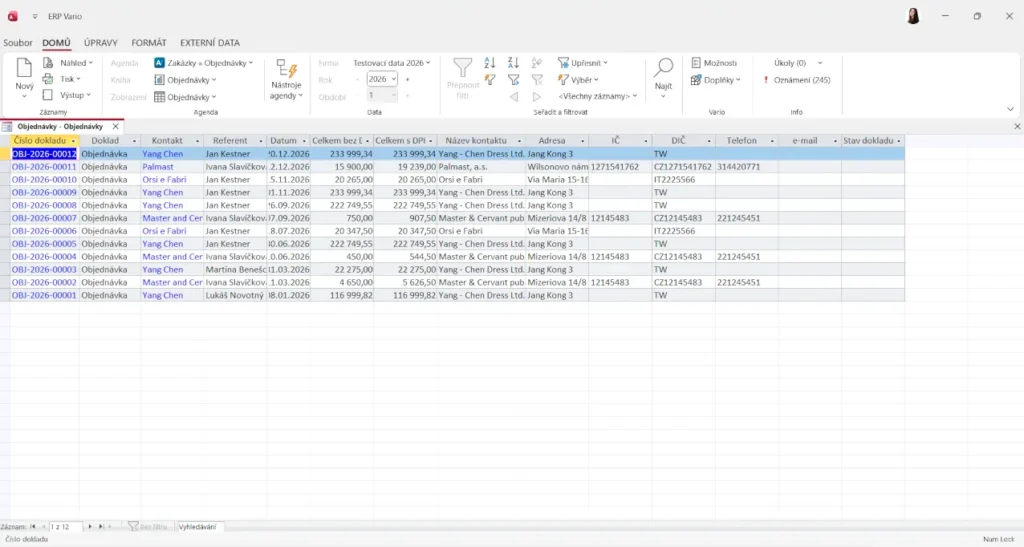Open the Najít magnifier search tool
This screenshot has width=1024, height=547.
point(663,72)
